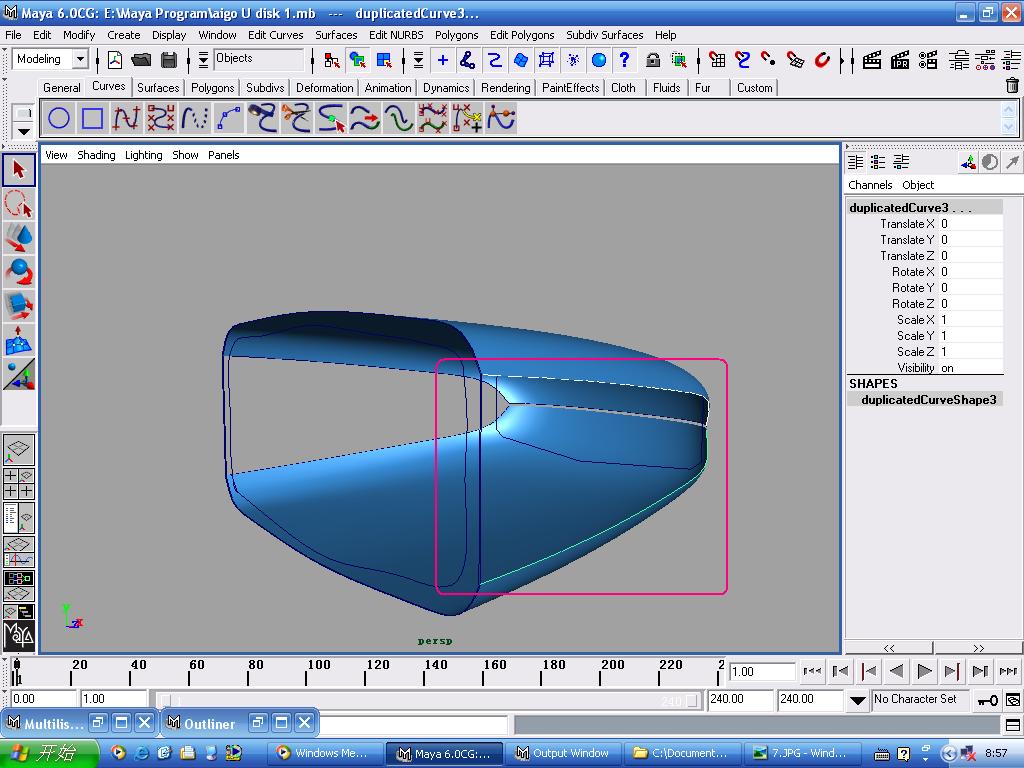Viewport: 1024px width, 768px height.
Task: Open the Edit Curves menu
Action: click(276, 35)
